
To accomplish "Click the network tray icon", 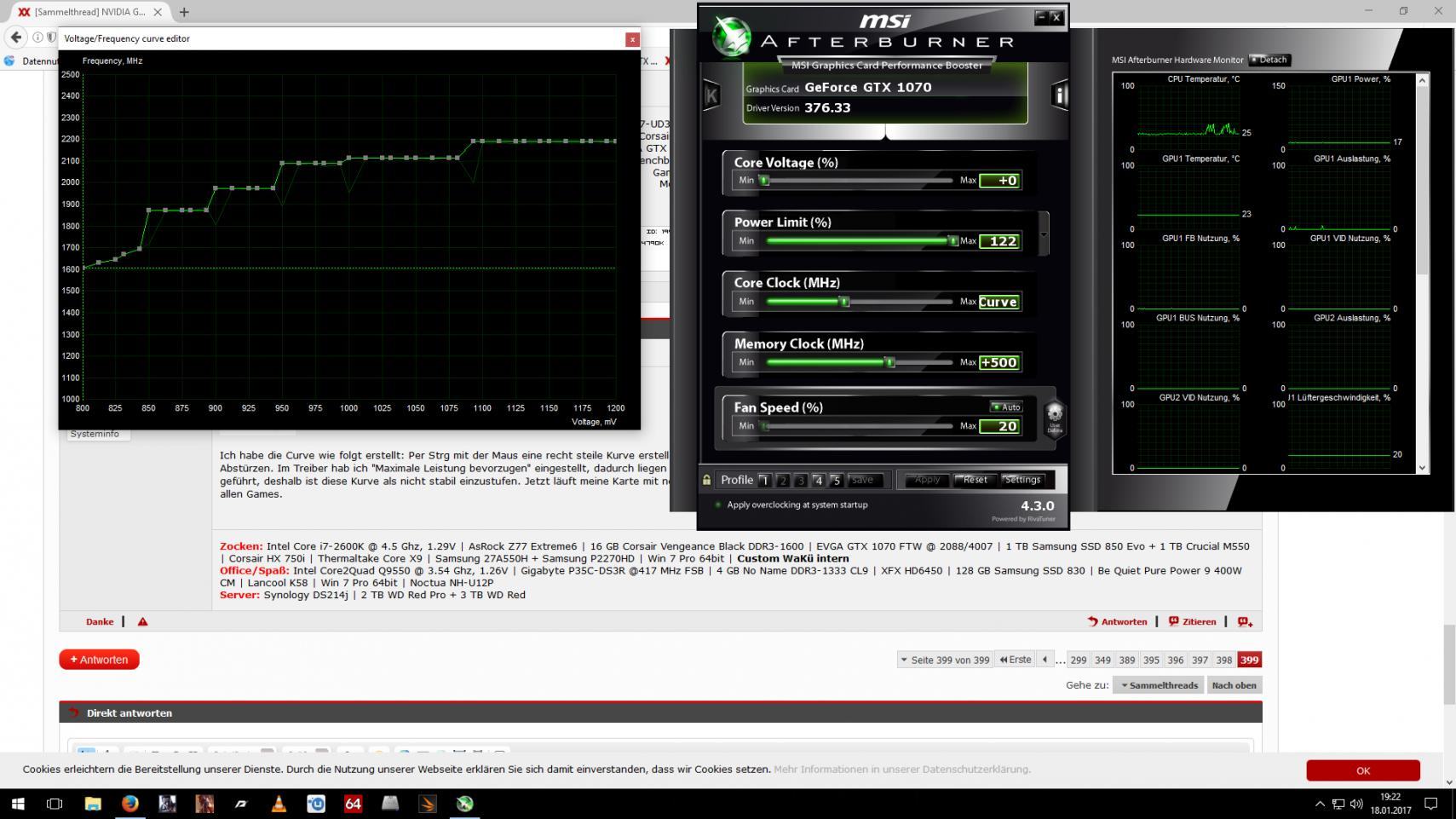I will 1338,804.
